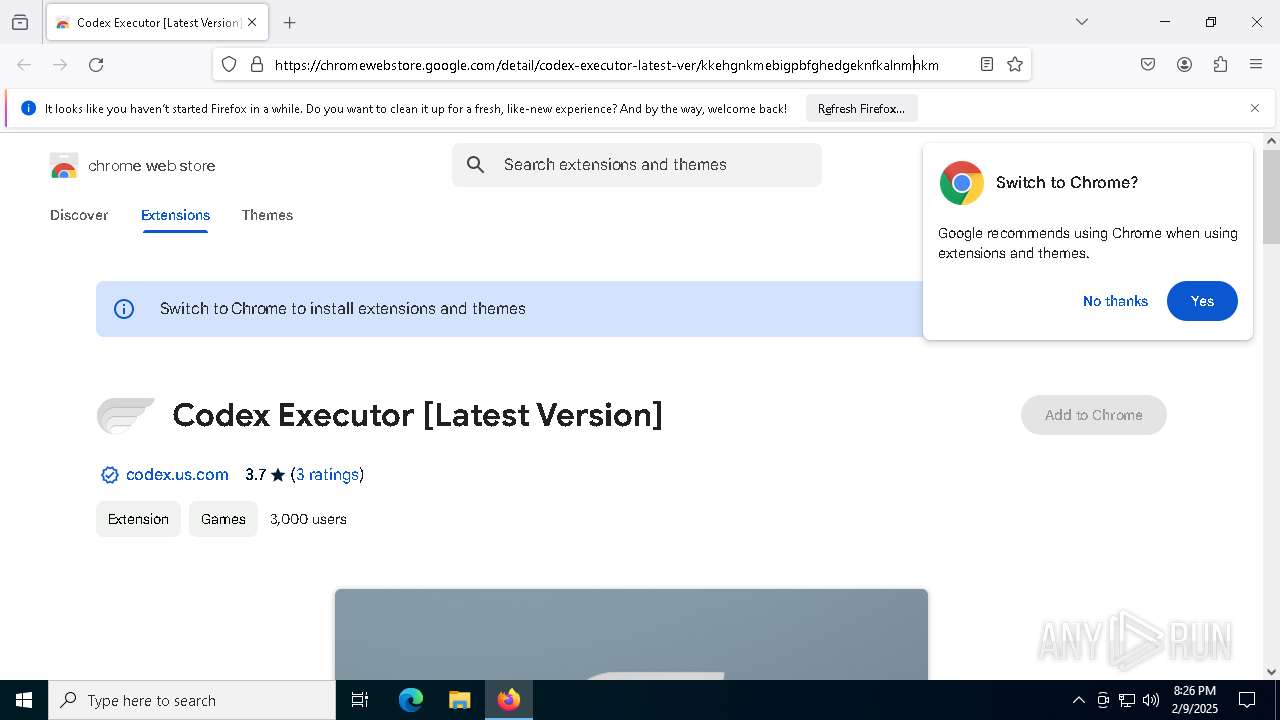Go forward one page

click(x=60, y=64)
